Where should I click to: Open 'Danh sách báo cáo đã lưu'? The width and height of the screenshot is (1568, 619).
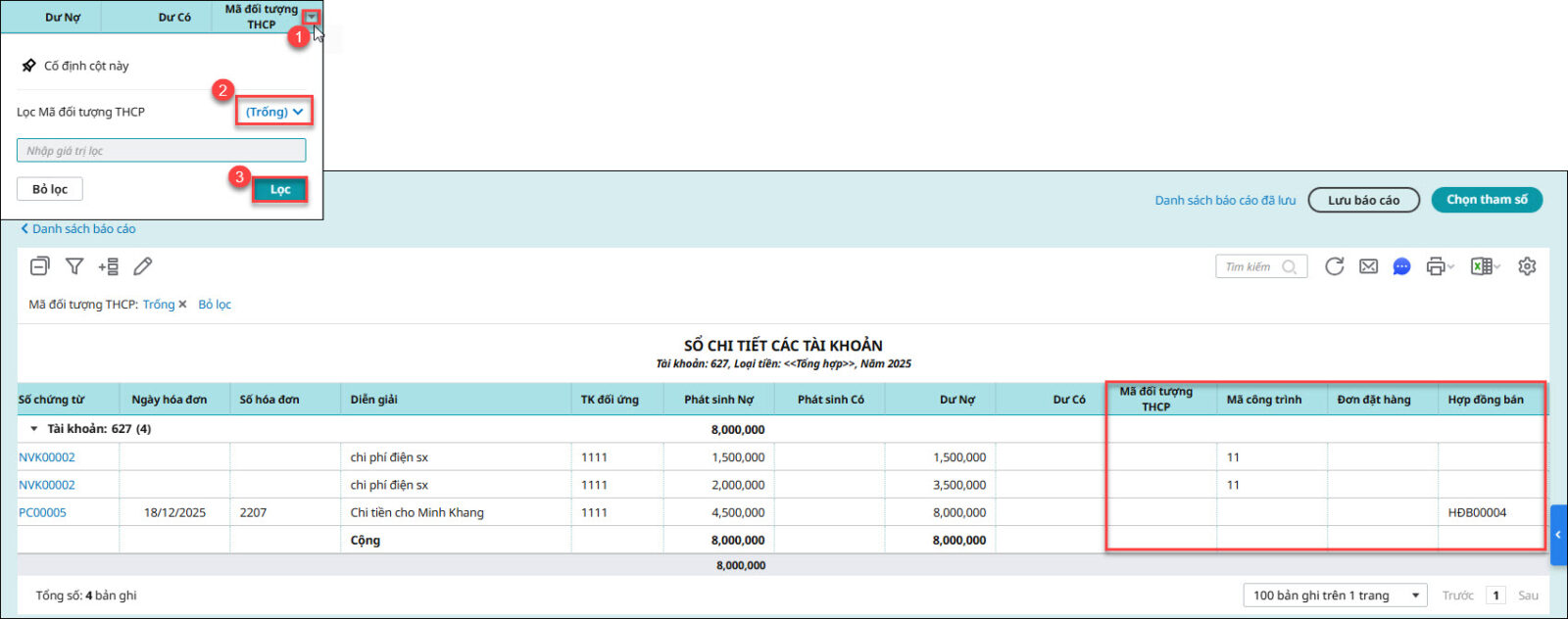[x=1225, y=200]
